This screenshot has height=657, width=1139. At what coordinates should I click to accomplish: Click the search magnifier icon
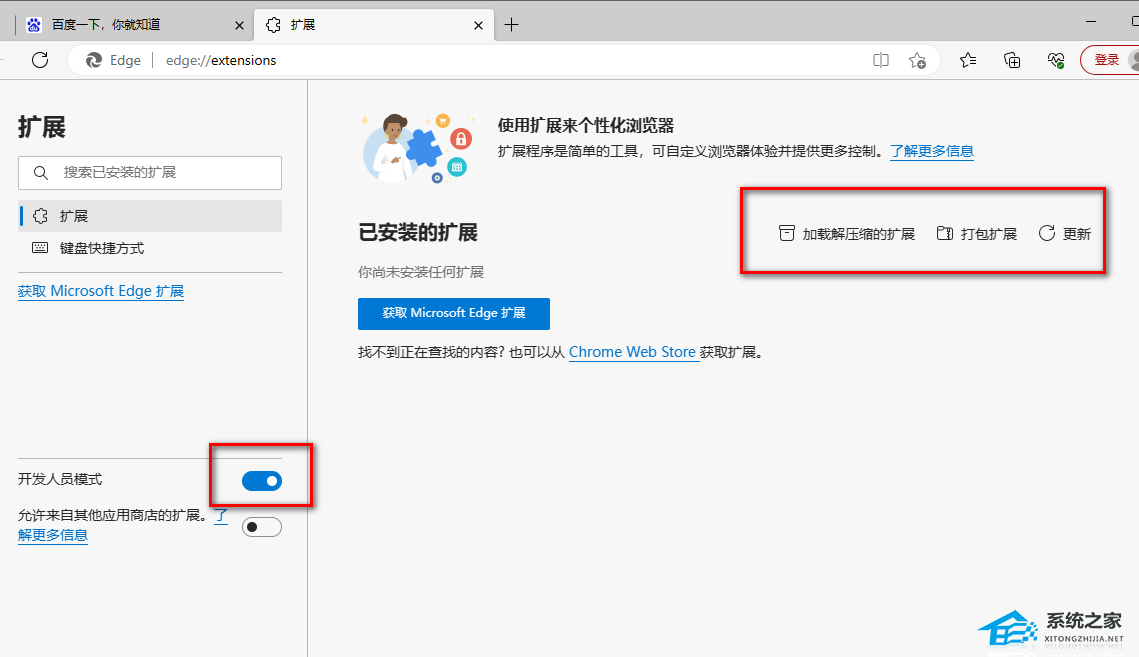(x=41, y=173)
